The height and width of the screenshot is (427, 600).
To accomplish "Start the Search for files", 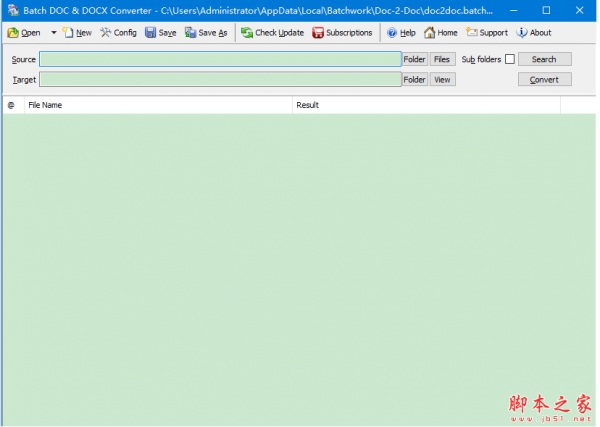I will point(545,59).
